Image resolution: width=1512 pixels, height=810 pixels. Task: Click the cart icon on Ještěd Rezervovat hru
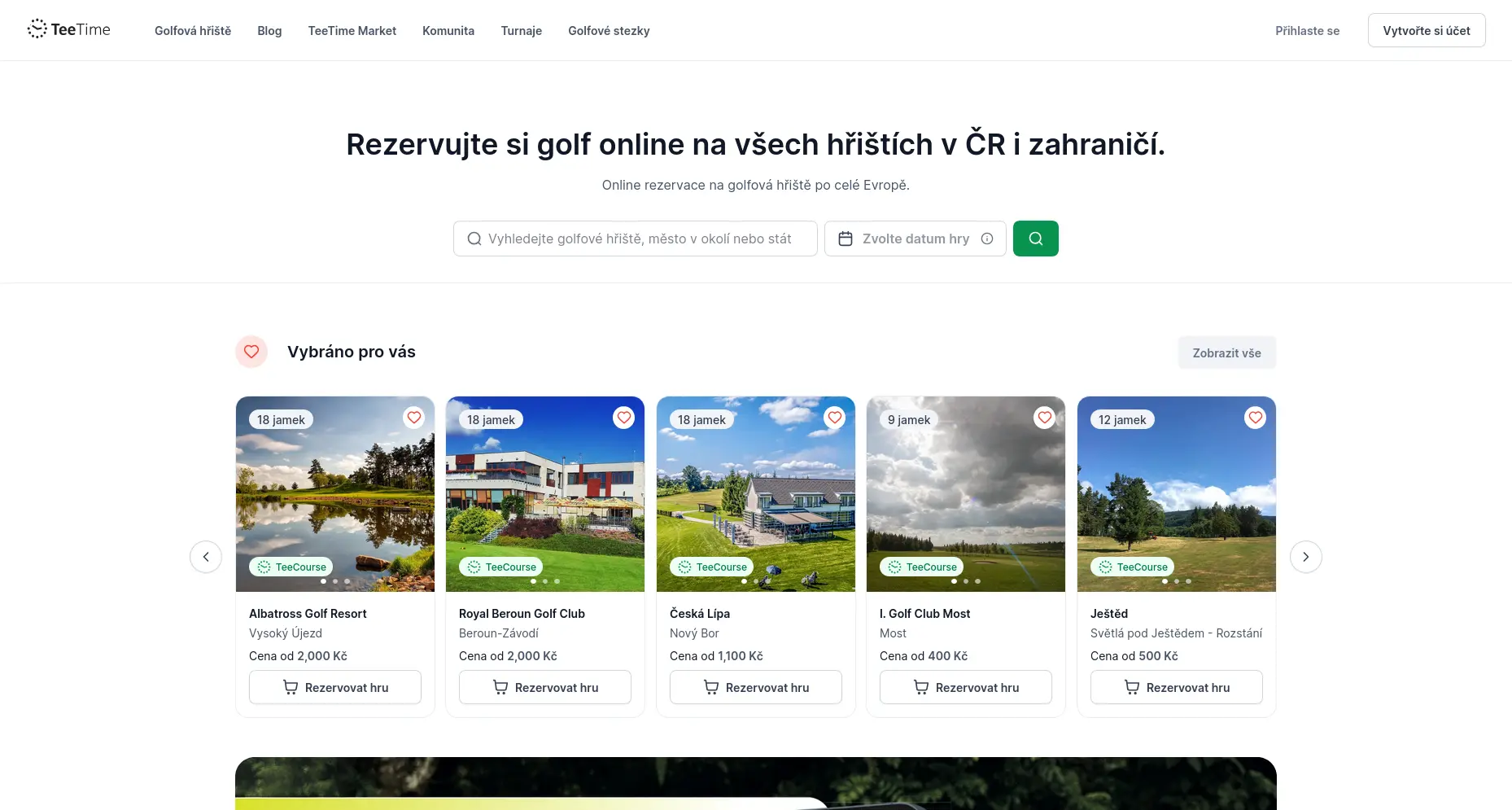(1131, 687)
